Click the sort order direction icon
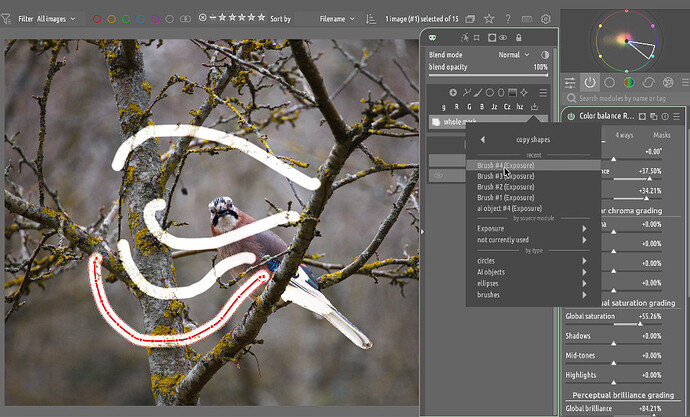 click(x=371, y=19)
